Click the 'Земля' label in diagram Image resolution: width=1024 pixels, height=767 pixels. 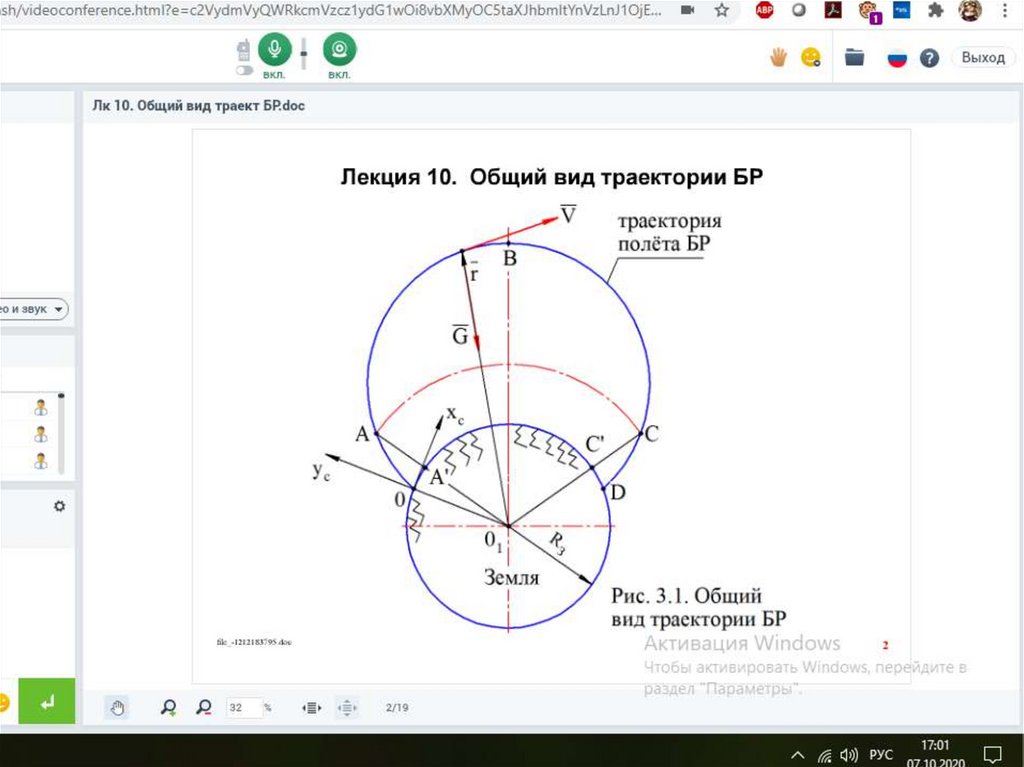point(511,578)
